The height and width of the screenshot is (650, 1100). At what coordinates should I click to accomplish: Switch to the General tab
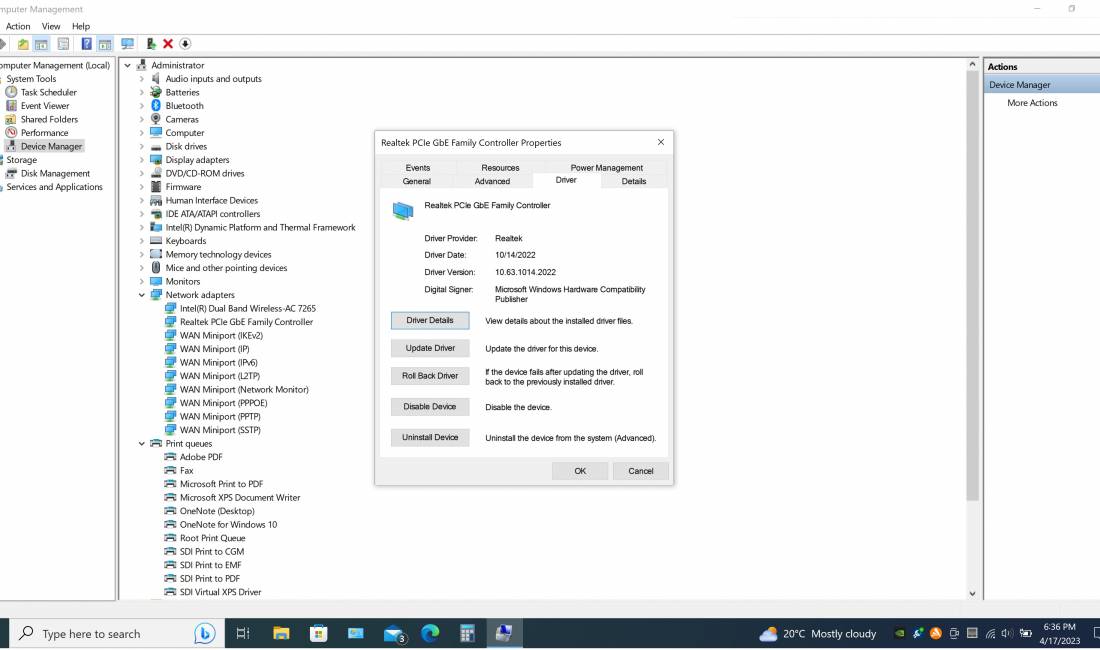click(417, 181)
